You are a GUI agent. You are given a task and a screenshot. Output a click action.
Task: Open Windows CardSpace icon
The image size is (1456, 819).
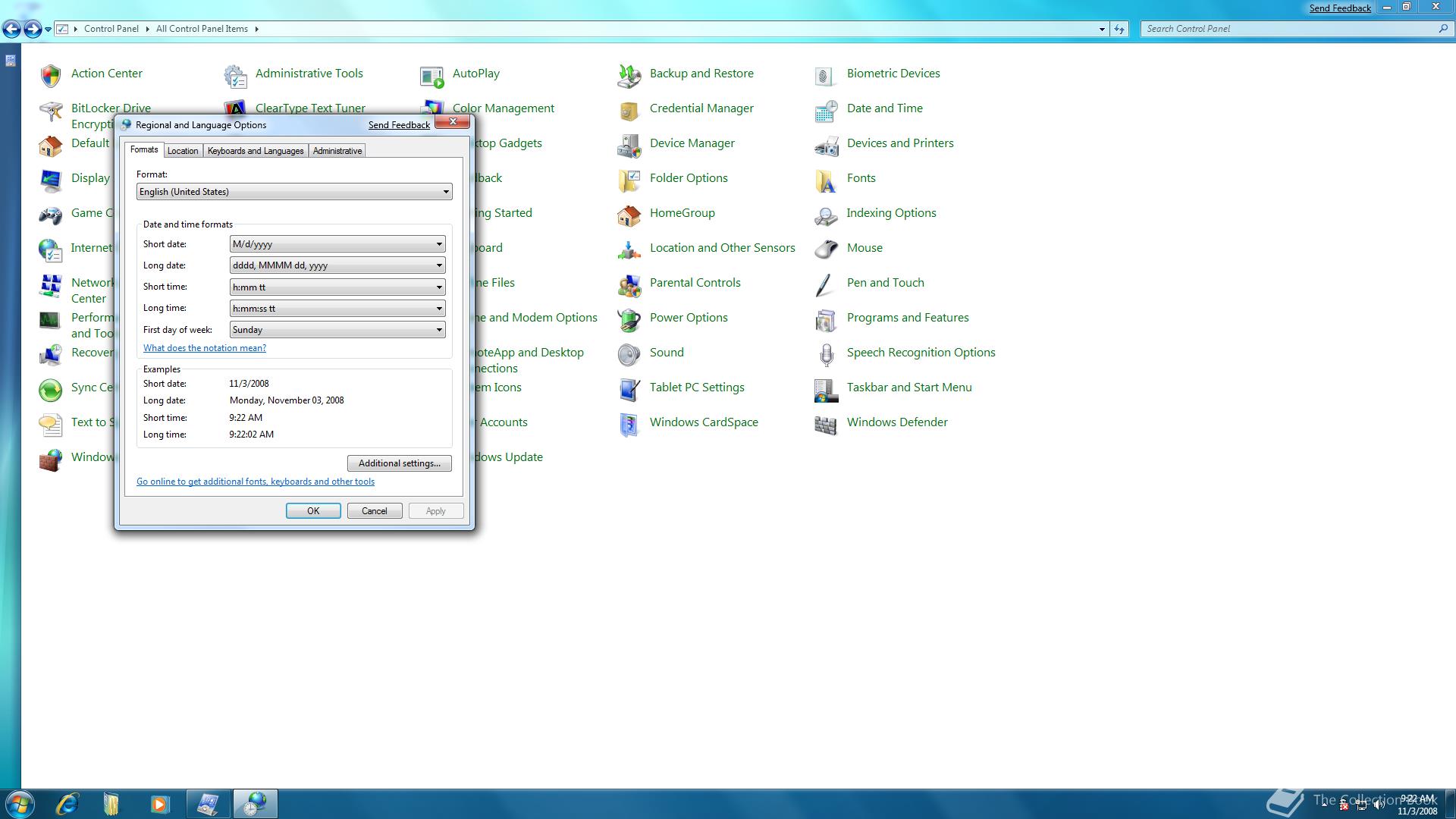629,424
